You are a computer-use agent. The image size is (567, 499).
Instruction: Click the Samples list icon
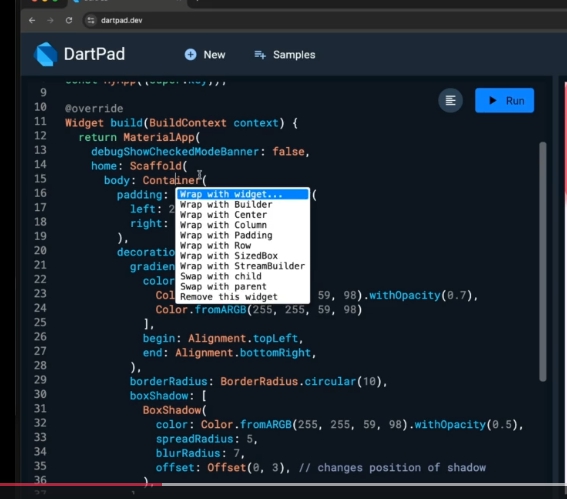coord(260,55)
